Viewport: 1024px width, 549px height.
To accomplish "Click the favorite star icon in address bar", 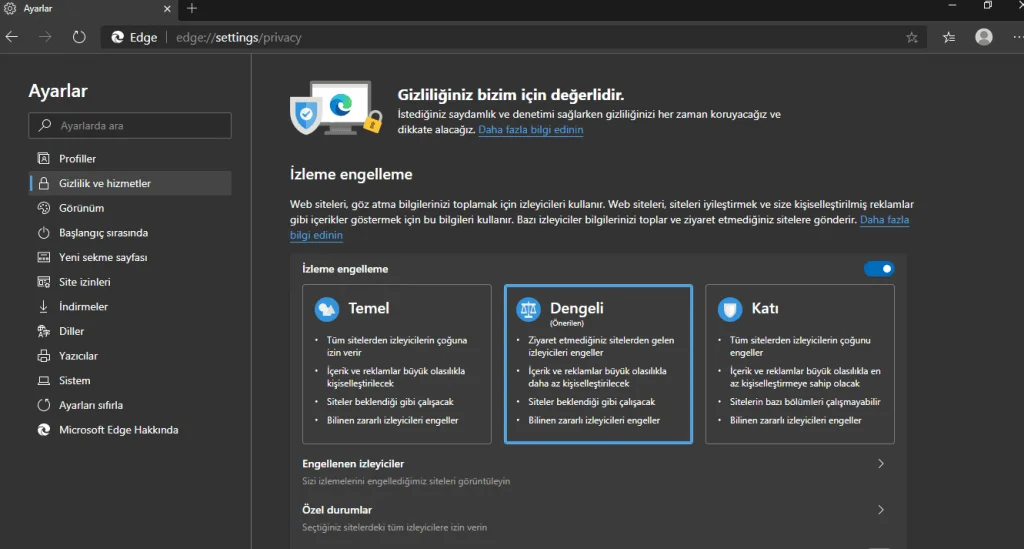I will (x=911, y=37).
